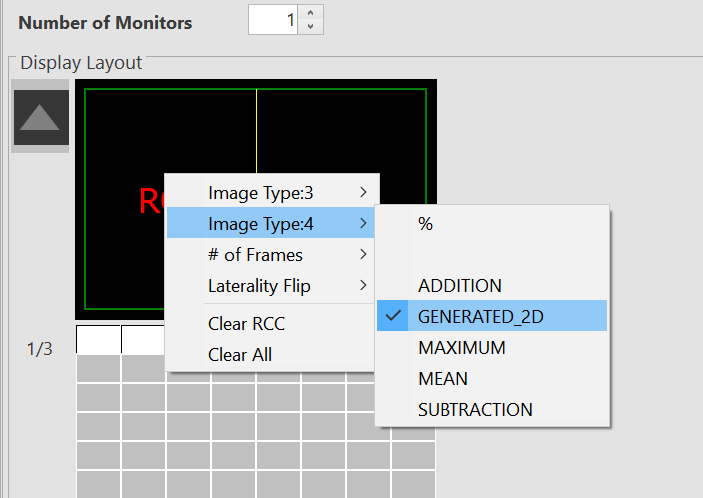The height and width of the screenshot is (498, 703).
Task: Click the gray up-arrow triangle icon
Action: [41, 118]
